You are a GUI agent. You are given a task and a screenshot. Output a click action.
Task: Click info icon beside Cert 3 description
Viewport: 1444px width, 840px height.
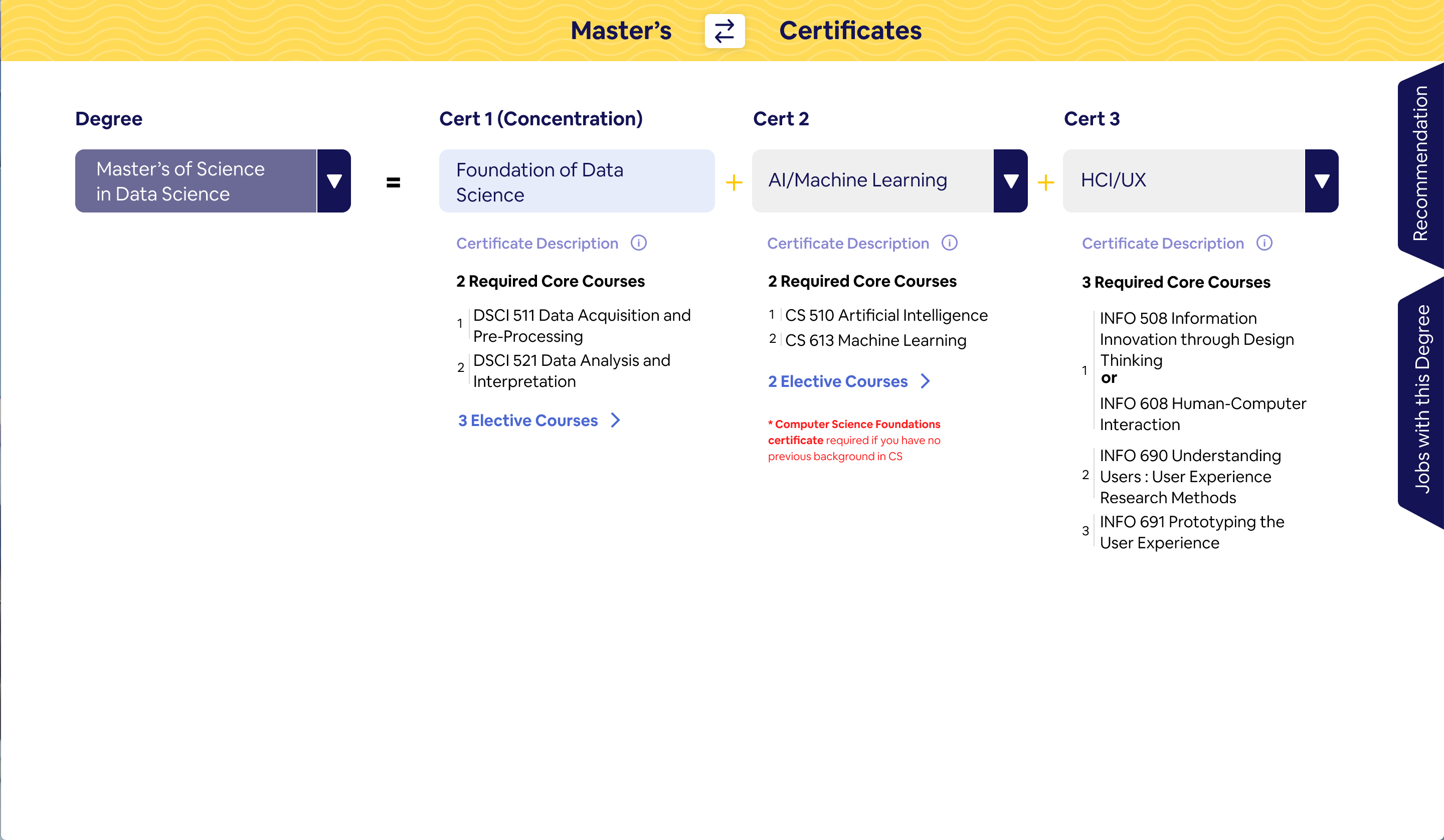1264,243
